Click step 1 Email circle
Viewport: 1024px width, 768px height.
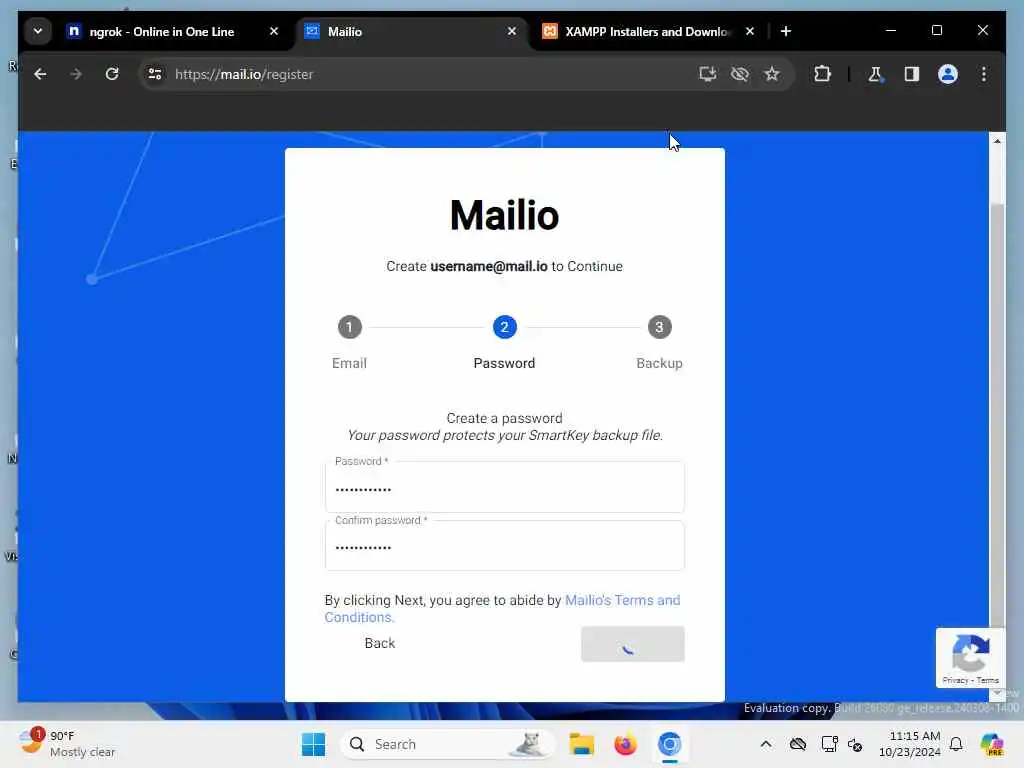pyautogui.click(x=349, y=327)
